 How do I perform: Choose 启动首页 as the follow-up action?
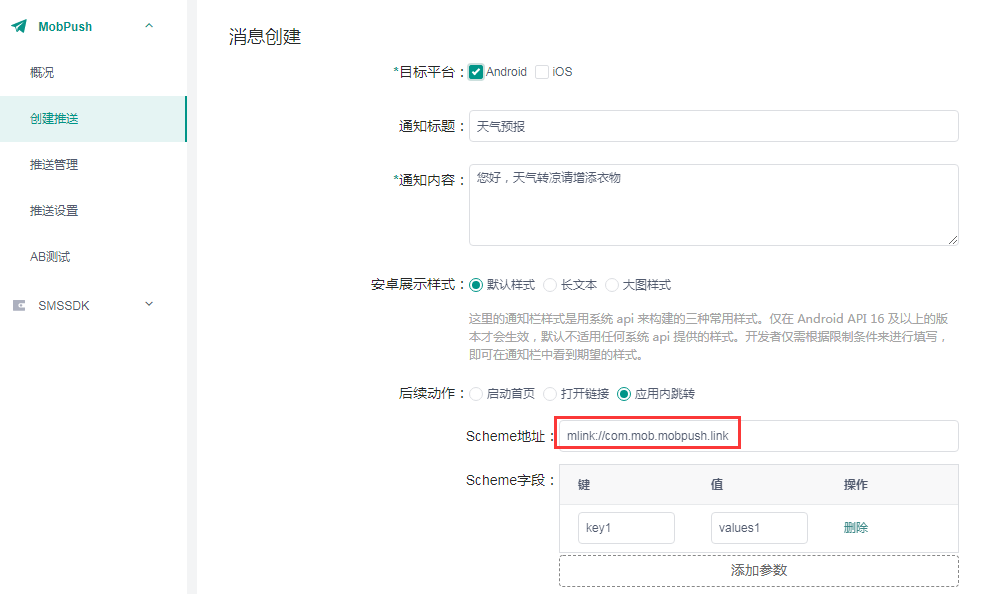[x=477, y=393]
